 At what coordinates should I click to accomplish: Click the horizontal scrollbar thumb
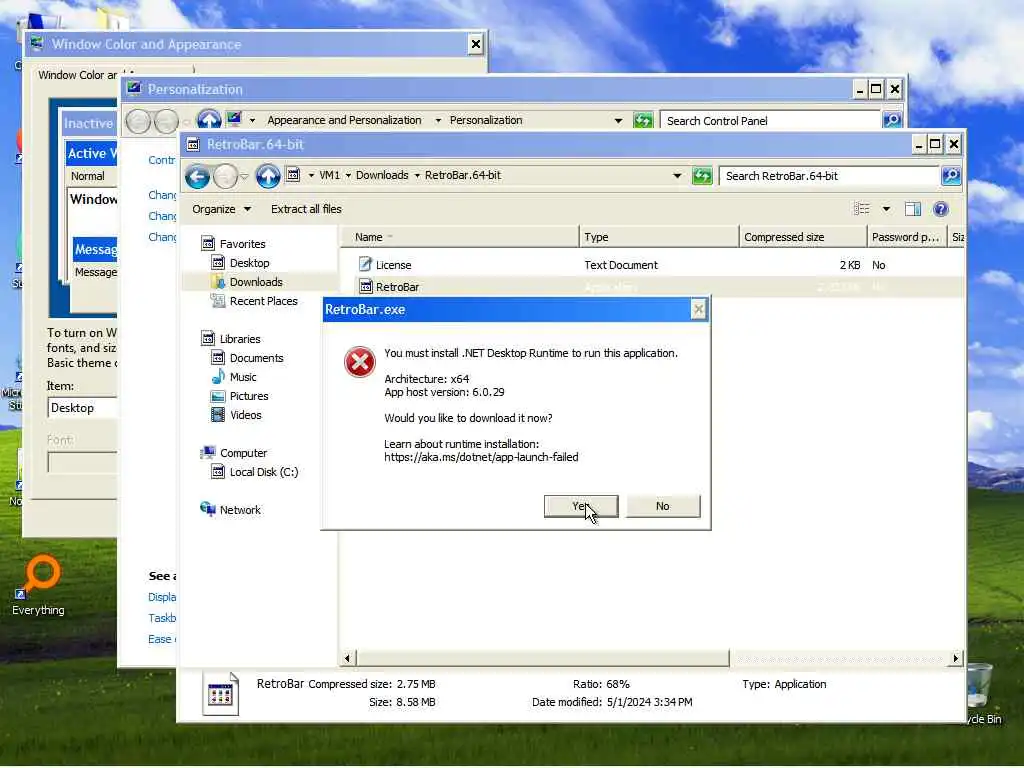point(543,658)
